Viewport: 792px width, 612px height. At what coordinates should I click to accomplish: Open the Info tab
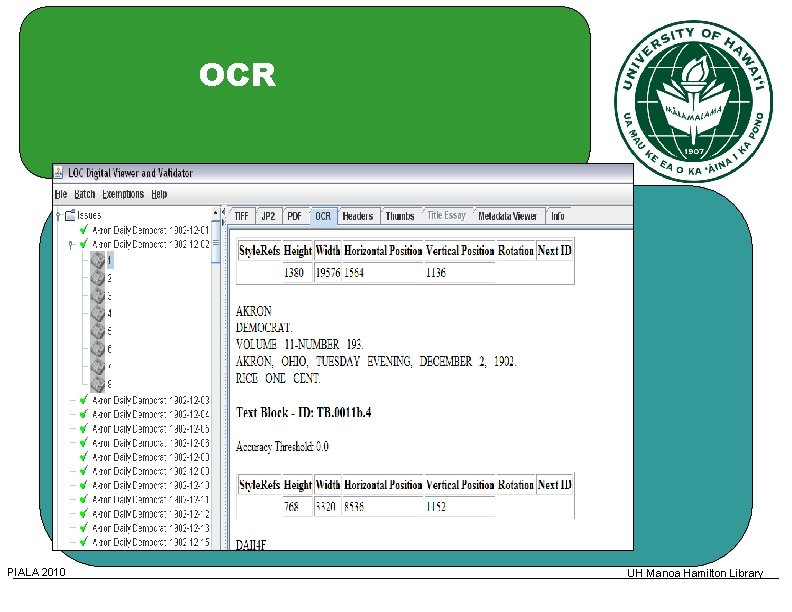pos(558,216)
